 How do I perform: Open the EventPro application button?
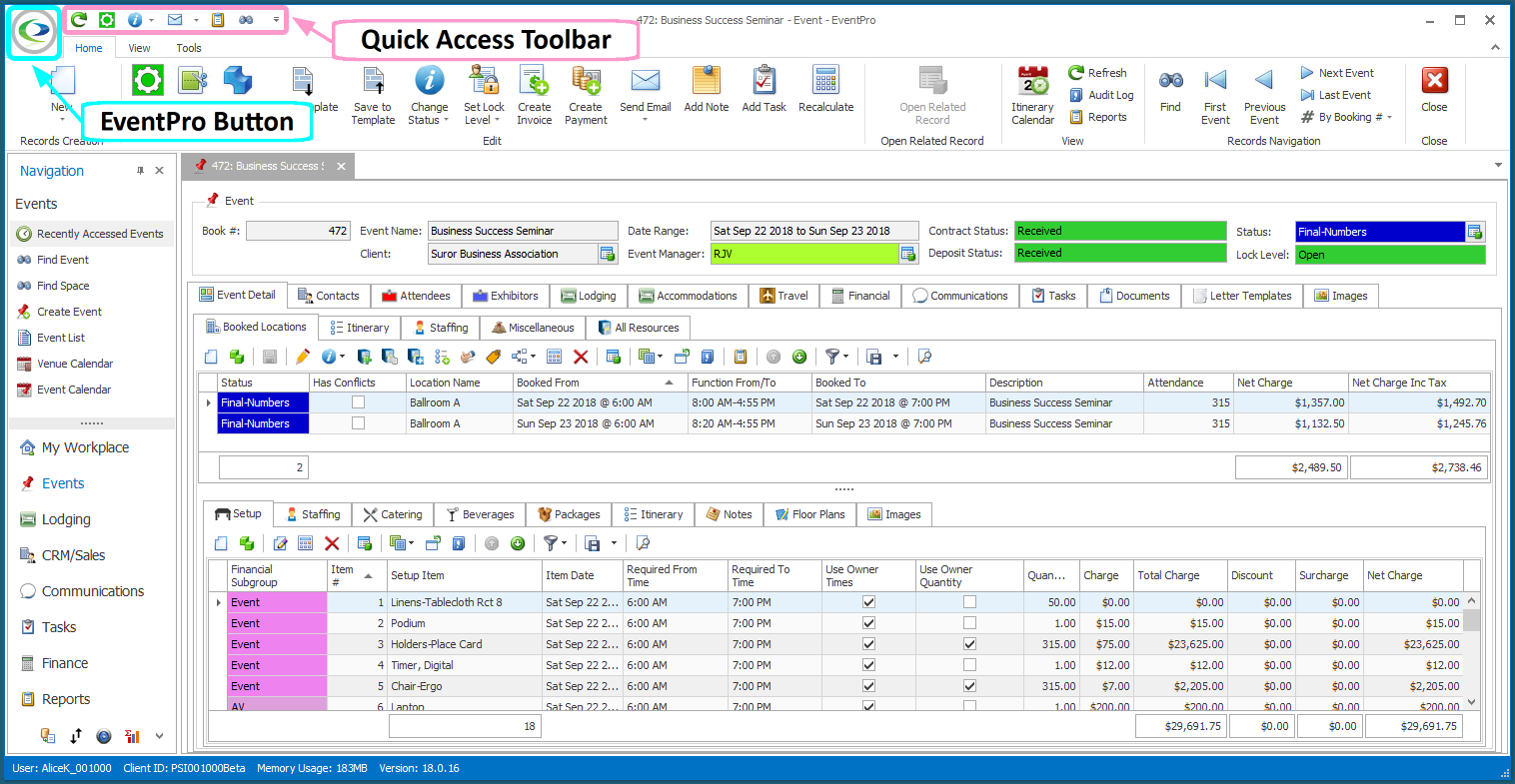(x=34, y=31)
